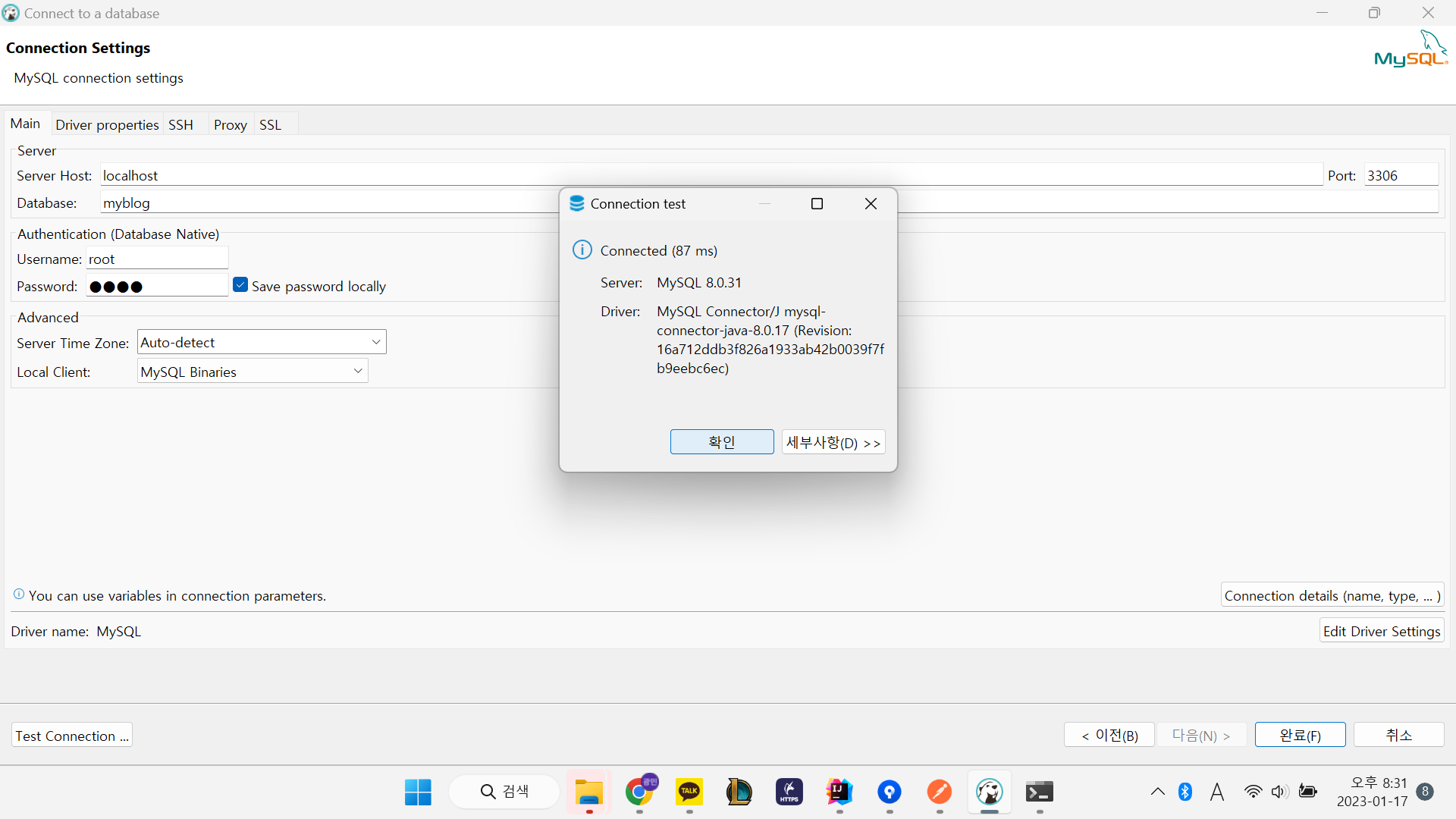Select the SSL tab
1456x819 pixels.
[270, 124]
